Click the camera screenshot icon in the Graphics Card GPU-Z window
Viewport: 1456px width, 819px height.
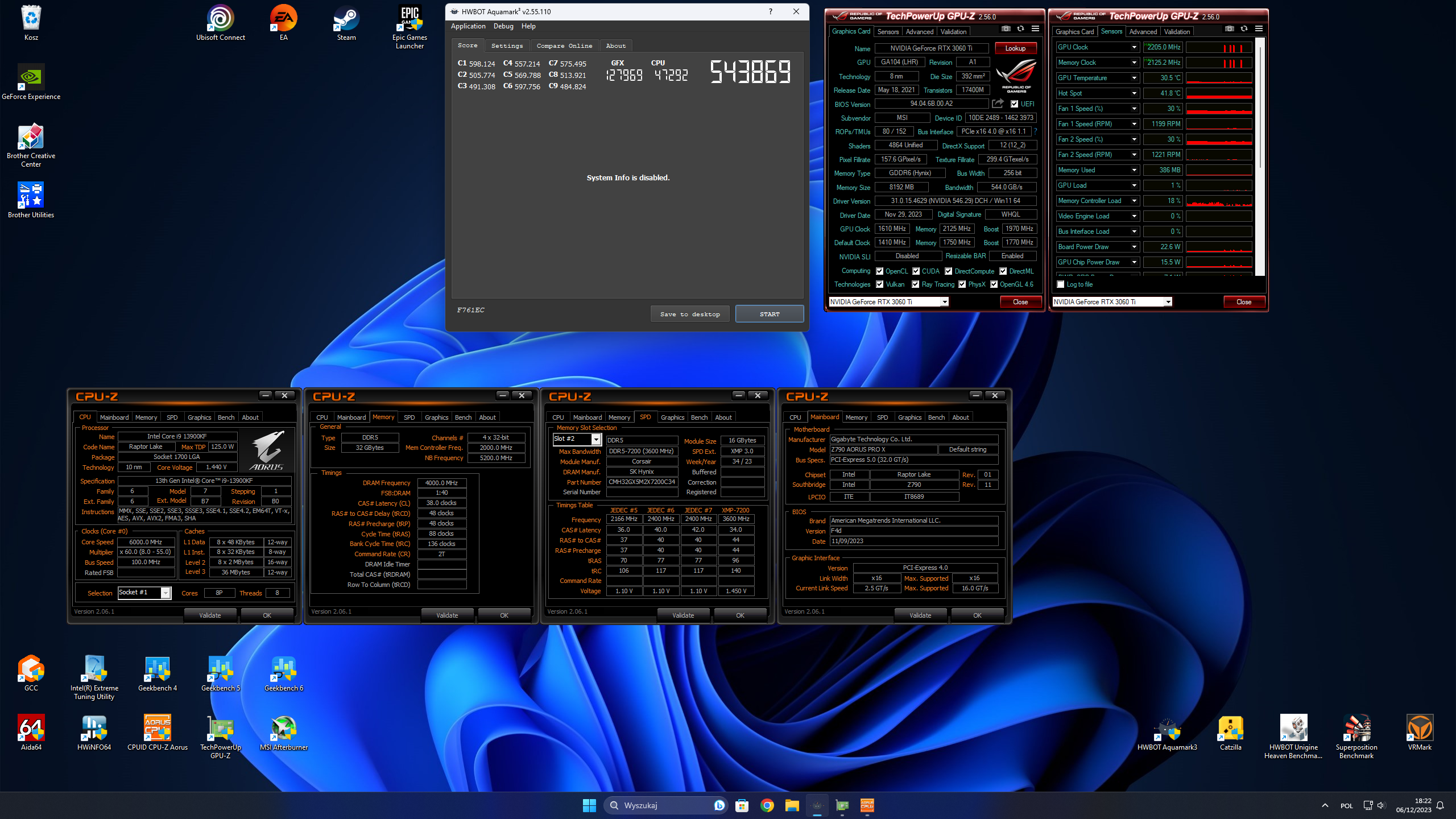point(1006,28)
